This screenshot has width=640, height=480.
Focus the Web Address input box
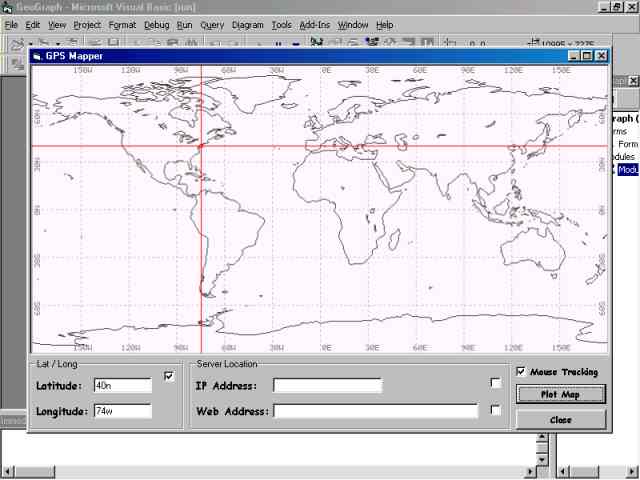pyautogui.click(x=377, y=411)
